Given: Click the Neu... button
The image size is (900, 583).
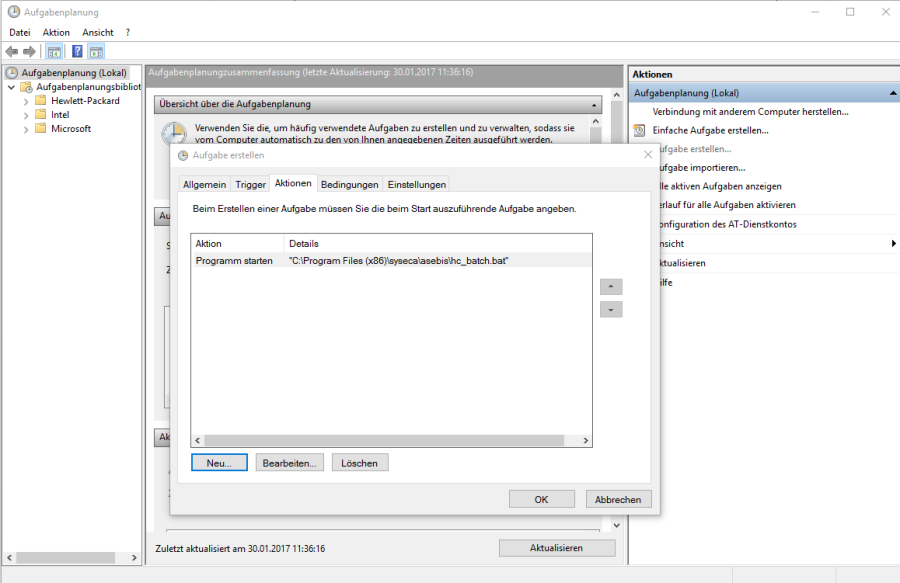Looking at the screenshot, I should [x=219, y=463].
